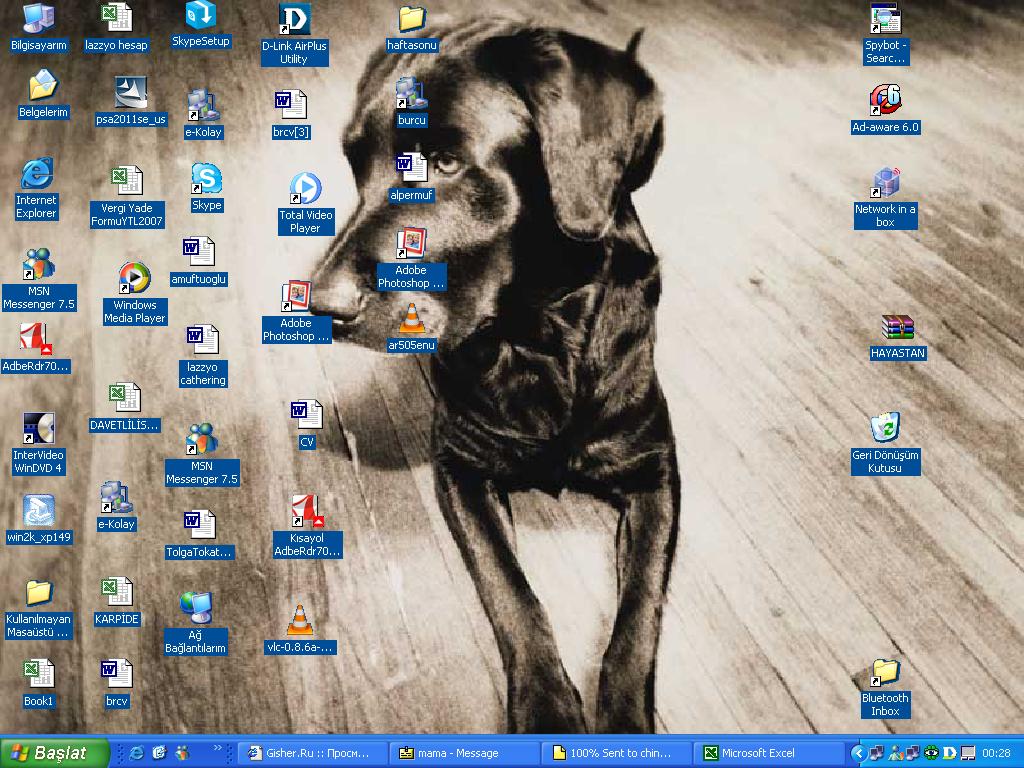Image resolution: width=1024 pixels, height=768 pixels.
Task: Launch Windows Media Player from desktop
Action: (134, 278)
